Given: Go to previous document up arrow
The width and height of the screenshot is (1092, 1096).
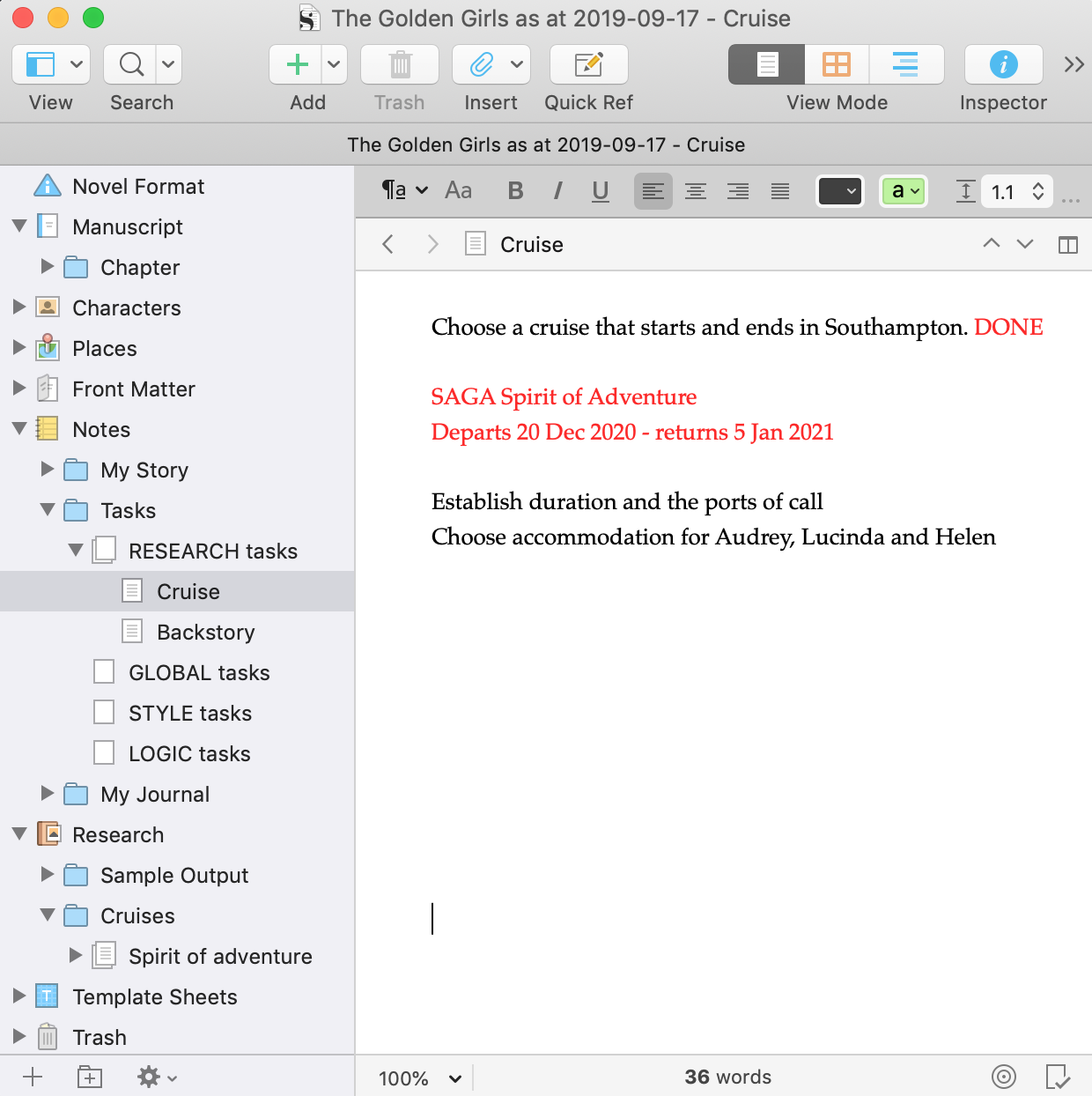Looking at the screenshot, I should (x=992, y=243).
